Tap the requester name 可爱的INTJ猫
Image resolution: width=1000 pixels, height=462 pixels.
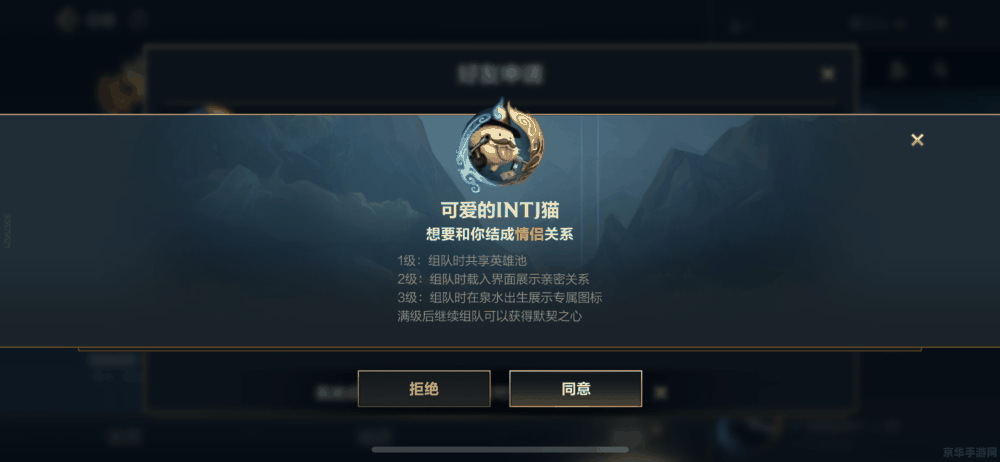[x=500, y=210]
